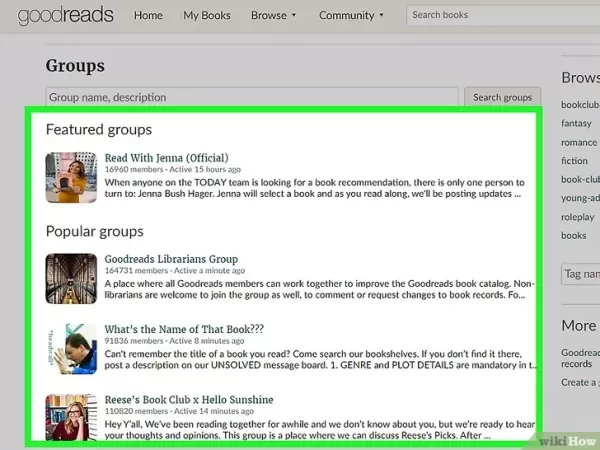Click the Search groups button
600x450 pixels.
(502, 97)
